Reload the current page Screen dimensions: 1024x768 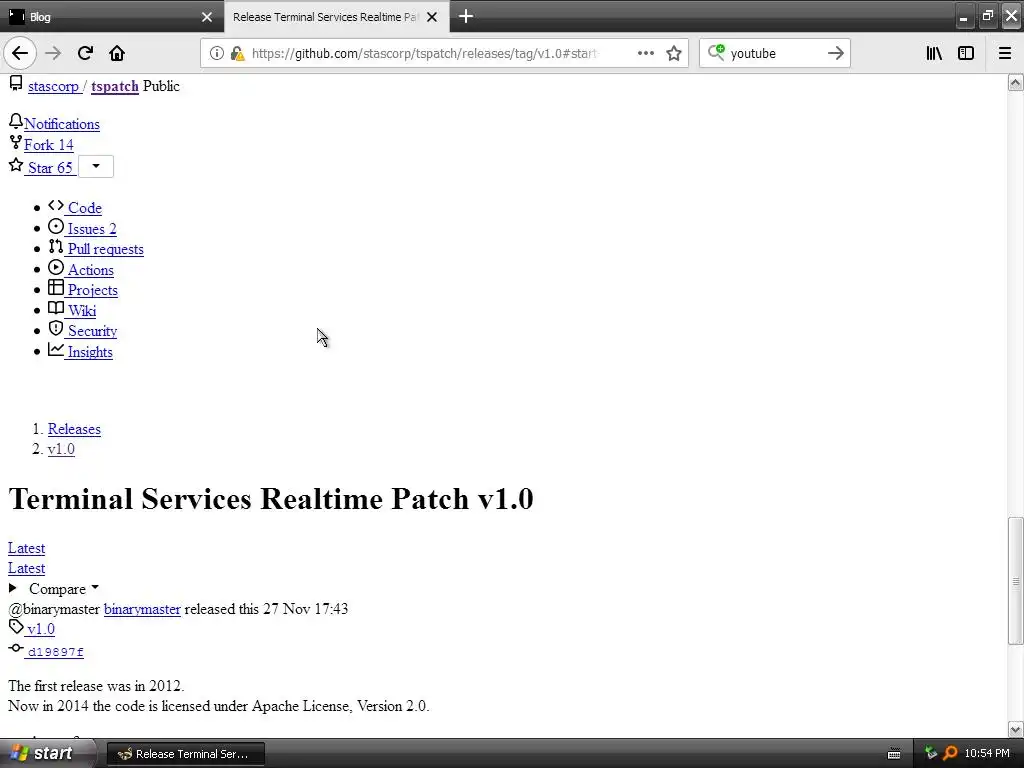pyautogui.click(x=85, y=53)
